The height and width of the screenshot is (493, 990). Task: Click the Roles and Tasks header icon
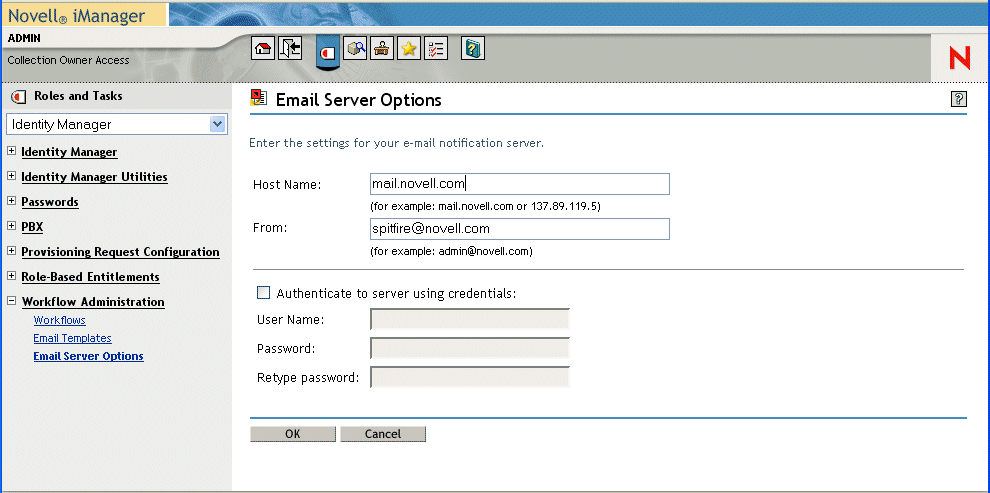pos(20,97)
